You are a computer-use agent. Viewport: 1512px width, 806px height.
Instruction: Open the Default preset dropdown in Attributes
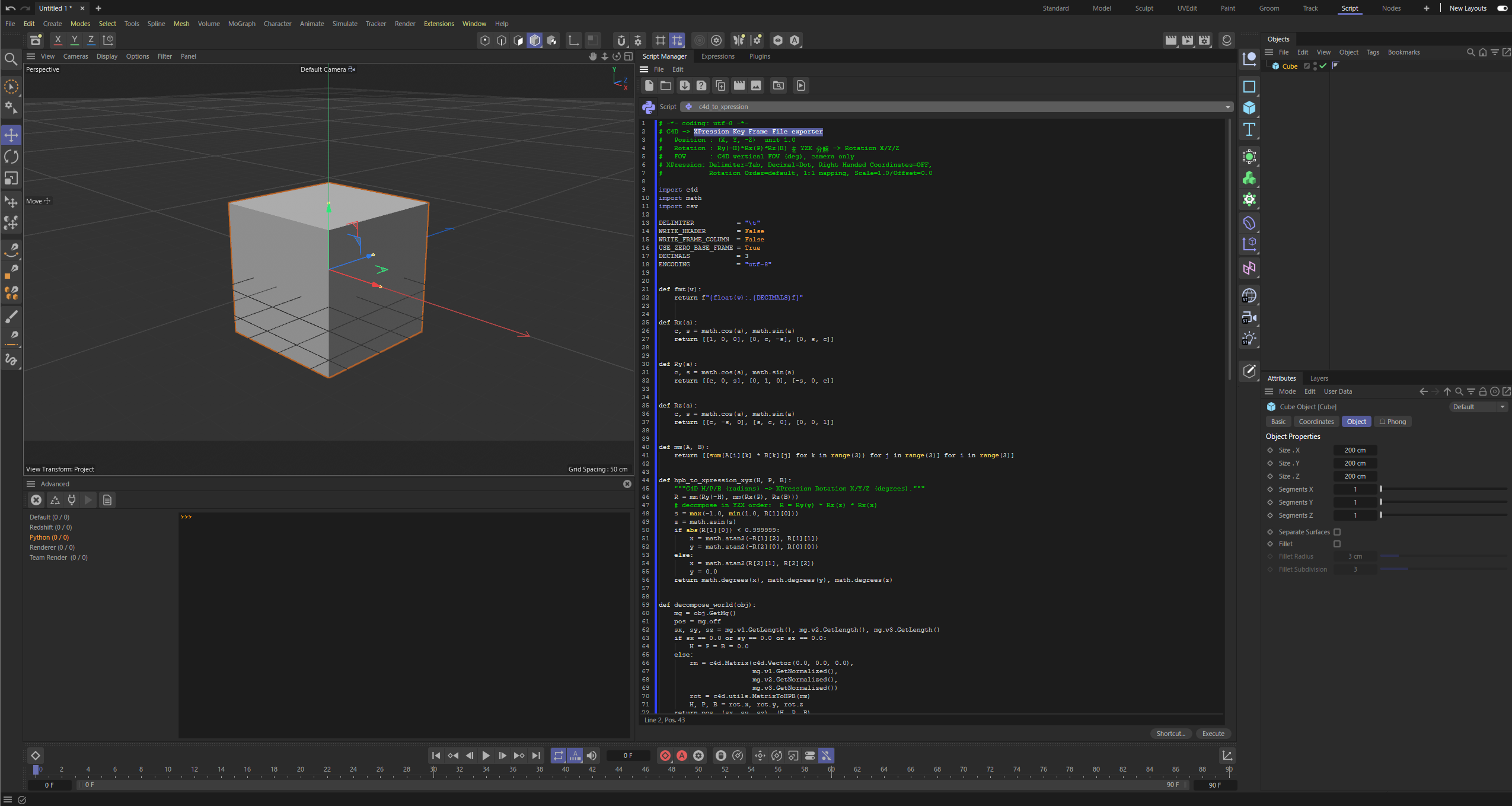[x=1478, y=407]
